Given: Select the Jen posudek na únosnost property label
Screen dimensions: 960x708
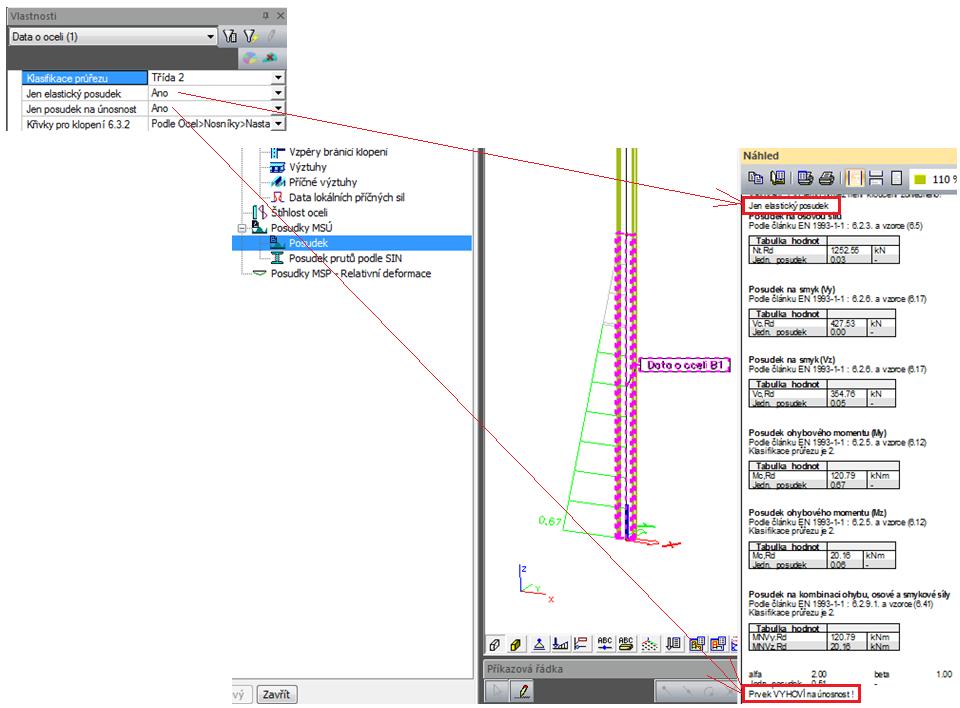Looking at the screenshot, I should [x=81, y=109].
